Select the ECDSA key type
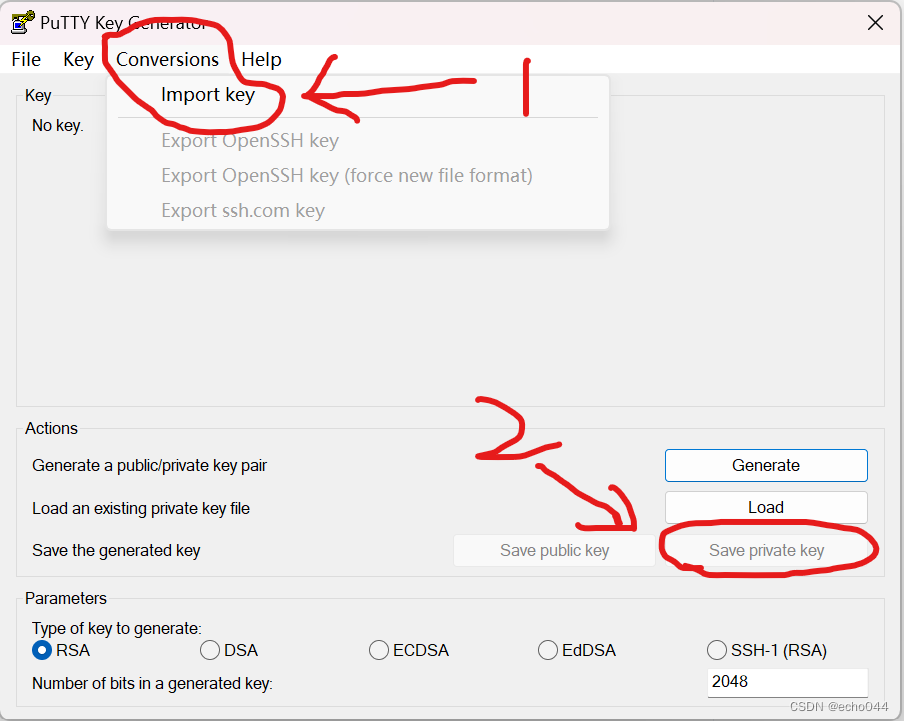 (x=408, y=650)
